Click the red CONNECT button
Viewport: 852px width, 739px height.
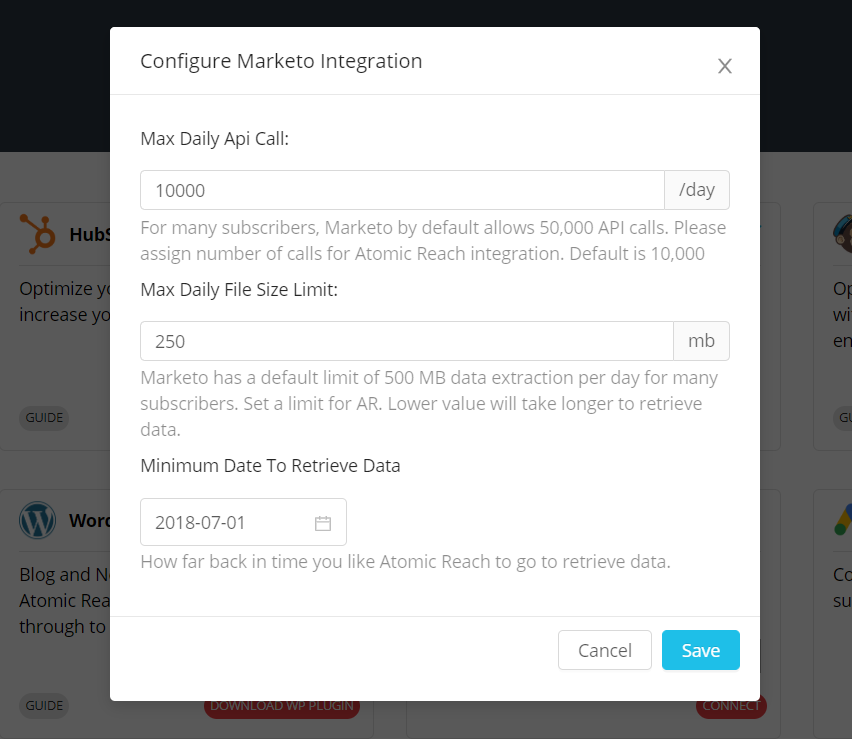[731, 706]
